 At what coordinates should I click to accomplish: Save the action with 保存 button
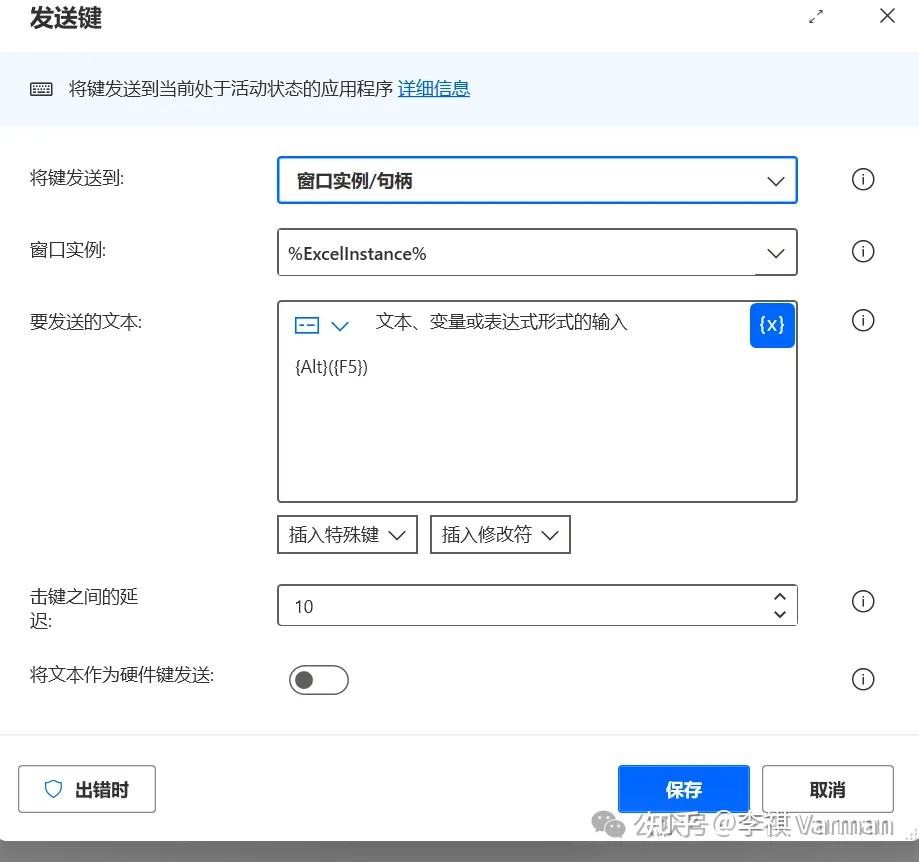tap(683, 789)
